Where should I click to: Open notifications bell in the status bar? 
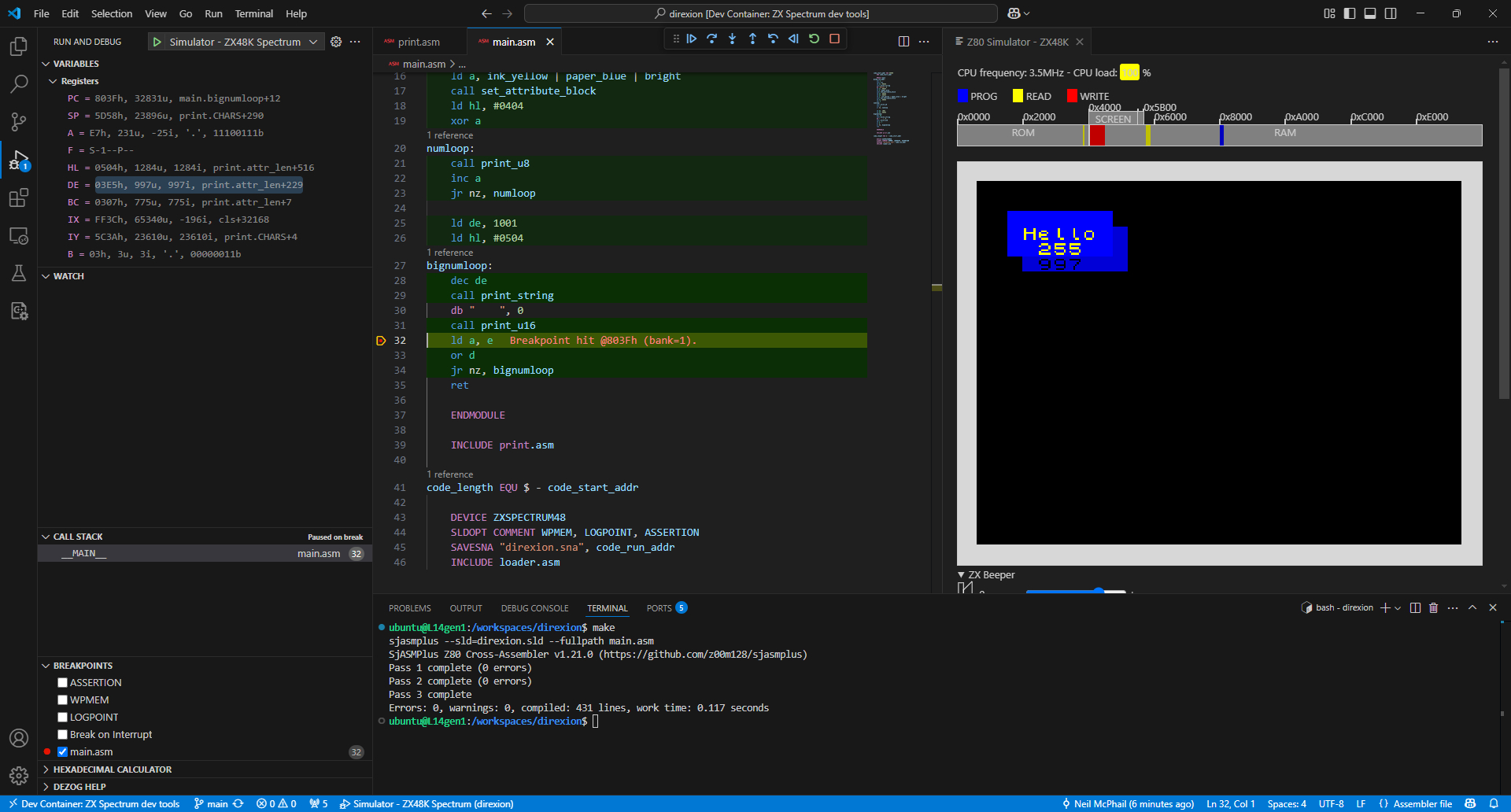pos(1494,803)
